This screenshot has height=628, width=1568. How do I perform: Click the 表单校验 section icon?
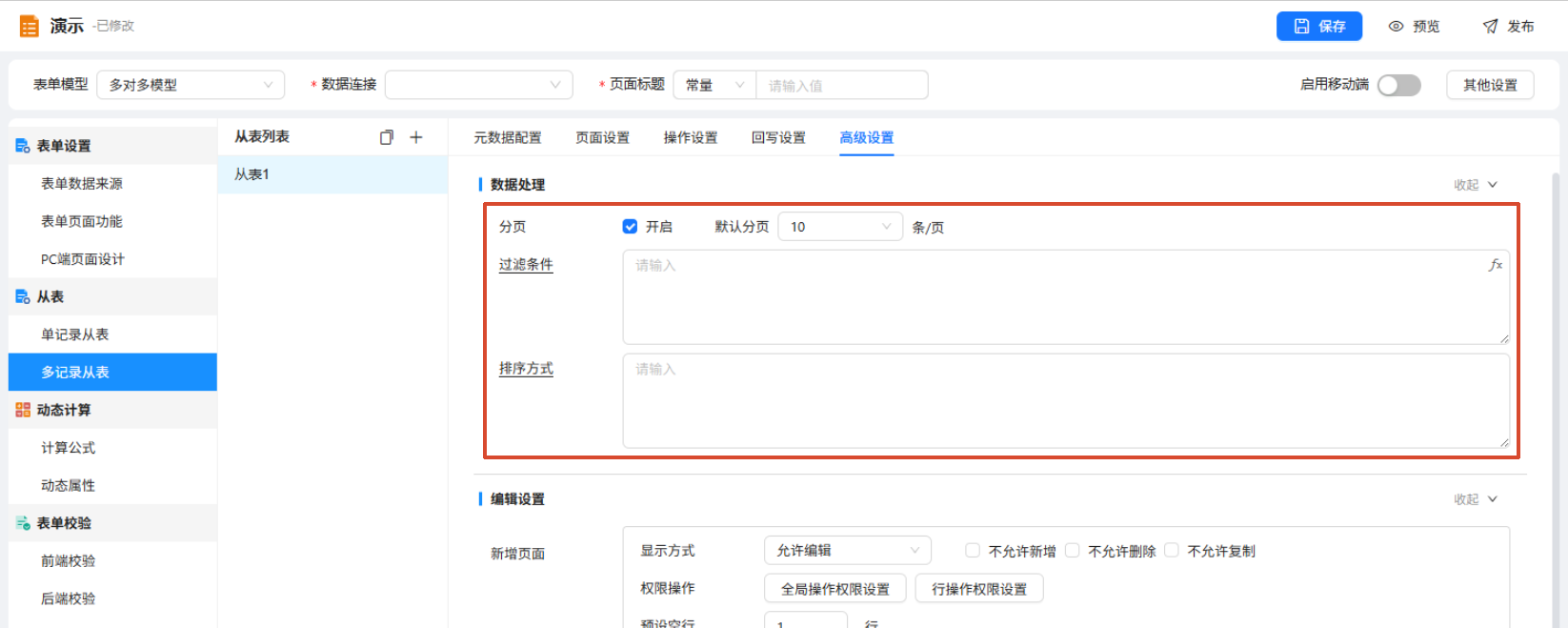click(22, 523)
